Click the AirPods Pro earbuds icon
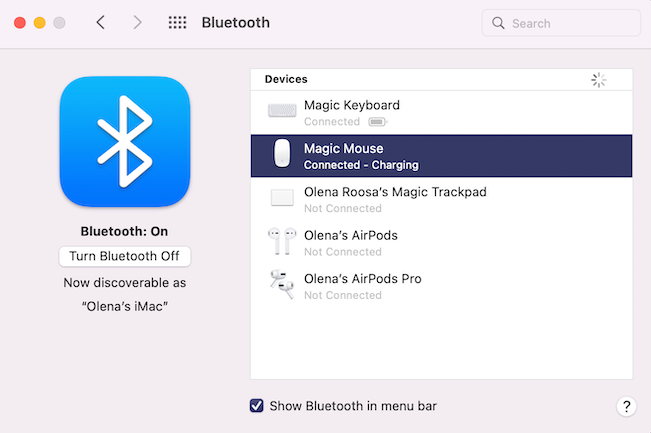The width and height of the screenshot is (651, 433). (282, 285)
